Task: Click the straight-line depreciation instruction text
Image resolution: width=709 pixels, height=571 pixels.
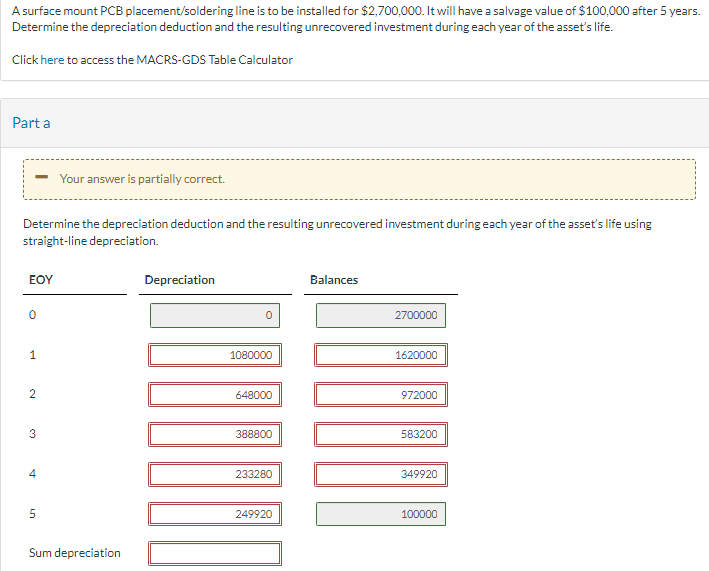Action: pos(337,232)
